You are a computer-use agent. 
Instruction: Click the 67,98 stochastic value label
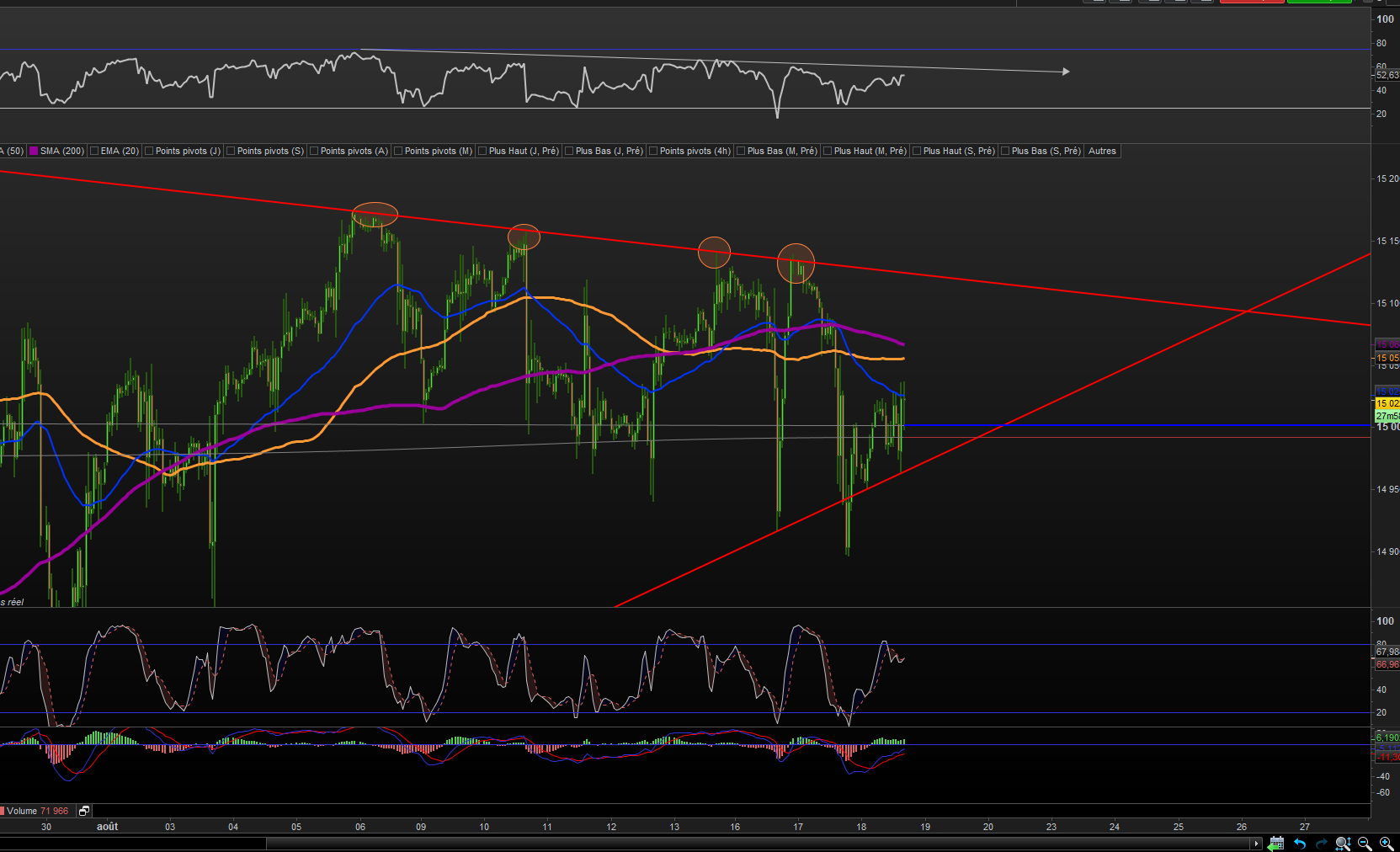[x=1387, y=652]
